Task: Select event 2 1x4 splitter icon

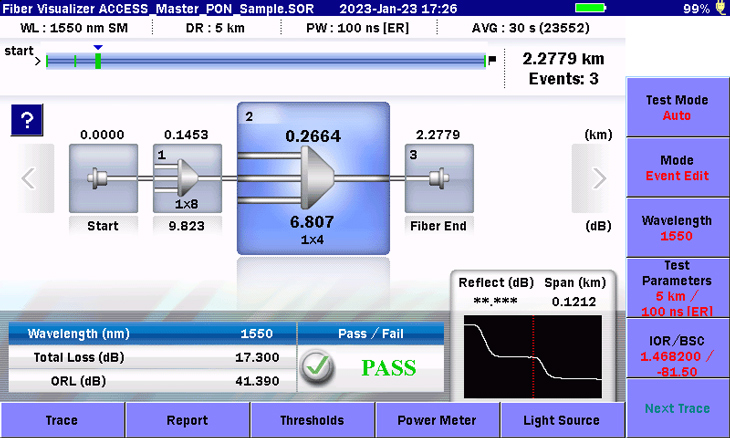Action: [x=313, y=178]
